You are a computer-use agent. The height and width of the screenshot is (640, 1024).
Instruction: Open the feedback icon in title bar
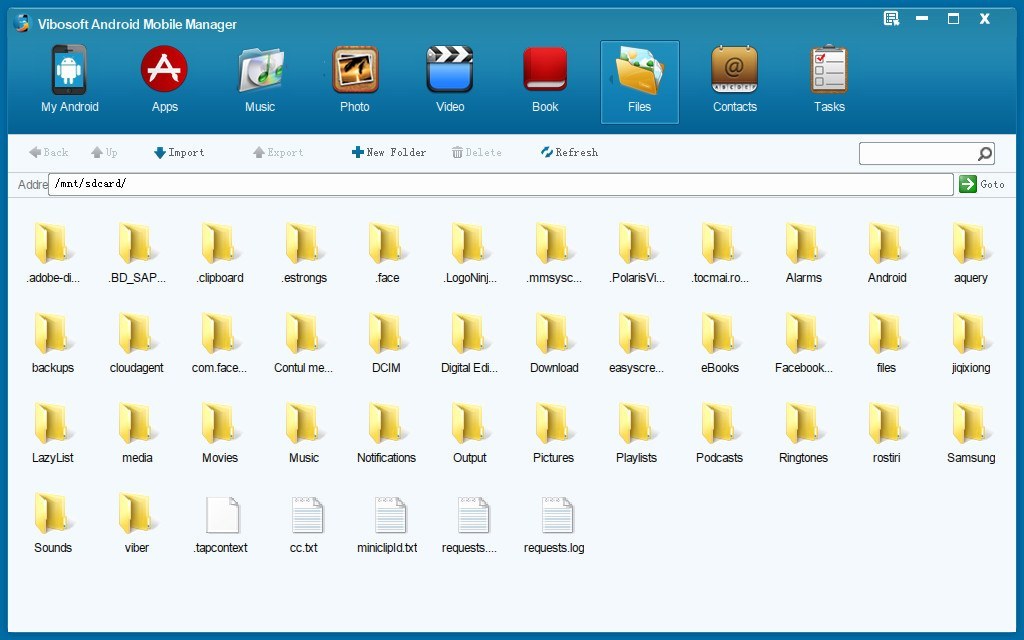(891, 18)
